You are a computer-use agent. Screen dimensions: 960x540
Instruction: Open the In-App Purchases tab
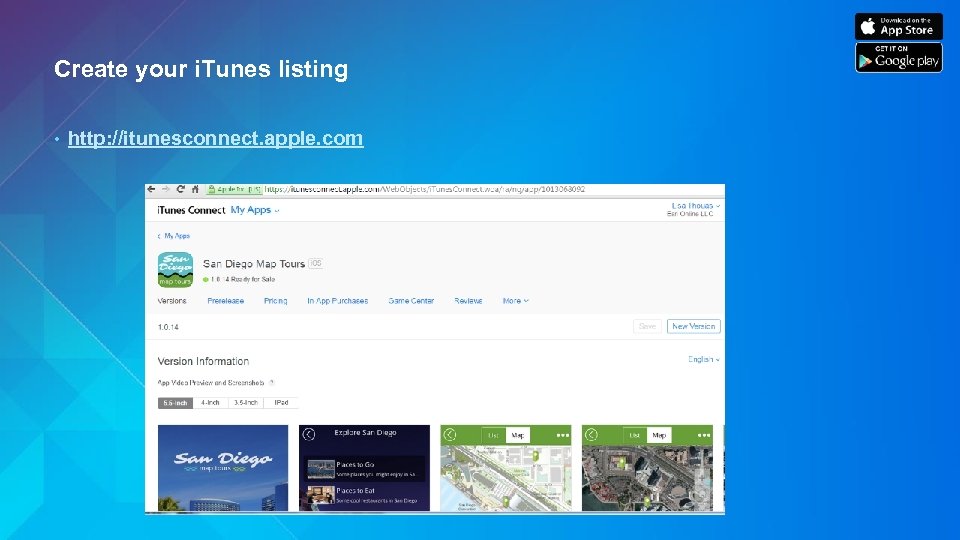[337, 301]
